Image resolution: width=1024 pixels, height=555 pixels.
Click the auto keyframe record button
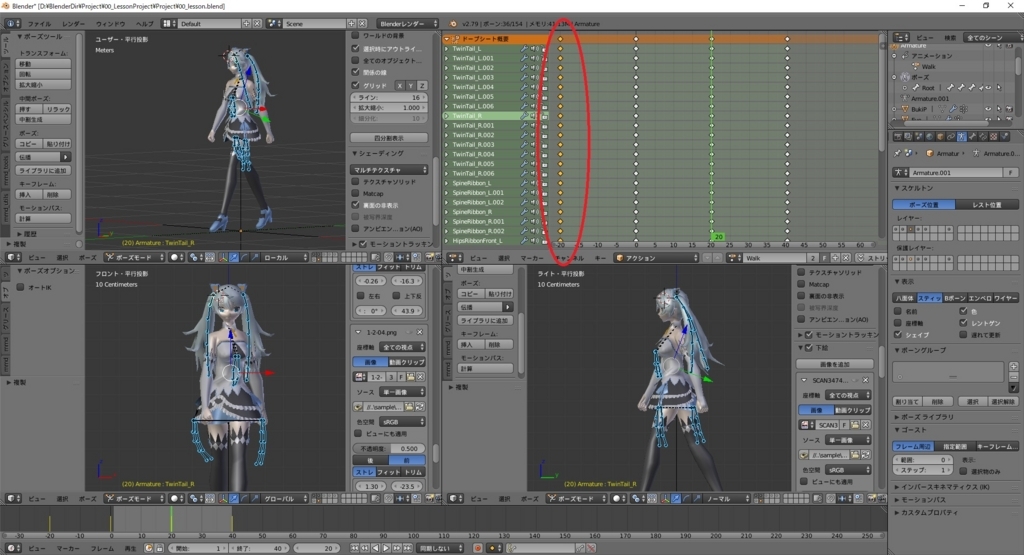[x=477, y=548]
